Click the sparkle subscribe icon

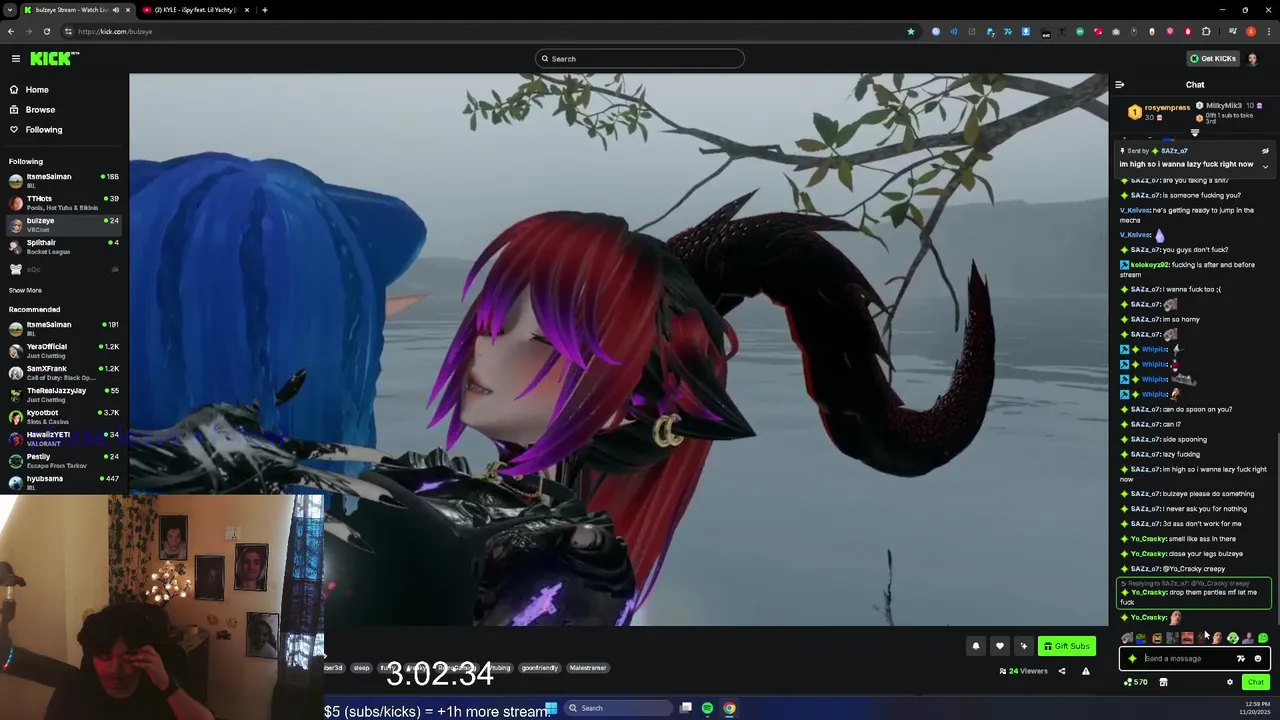pos(1023,646)
